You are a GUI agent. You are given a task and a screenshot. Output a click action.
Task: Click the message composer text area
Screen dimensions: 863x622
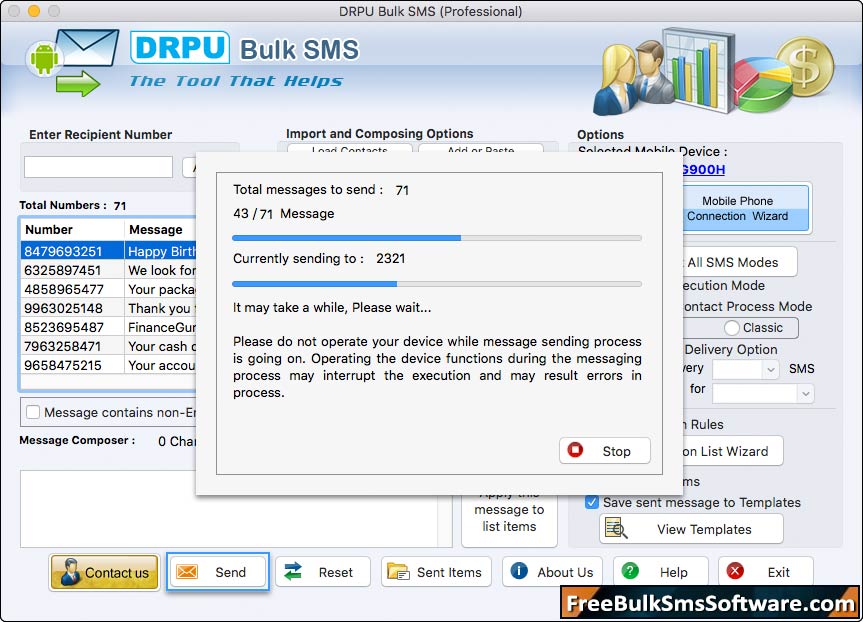(x=237, y=509)
